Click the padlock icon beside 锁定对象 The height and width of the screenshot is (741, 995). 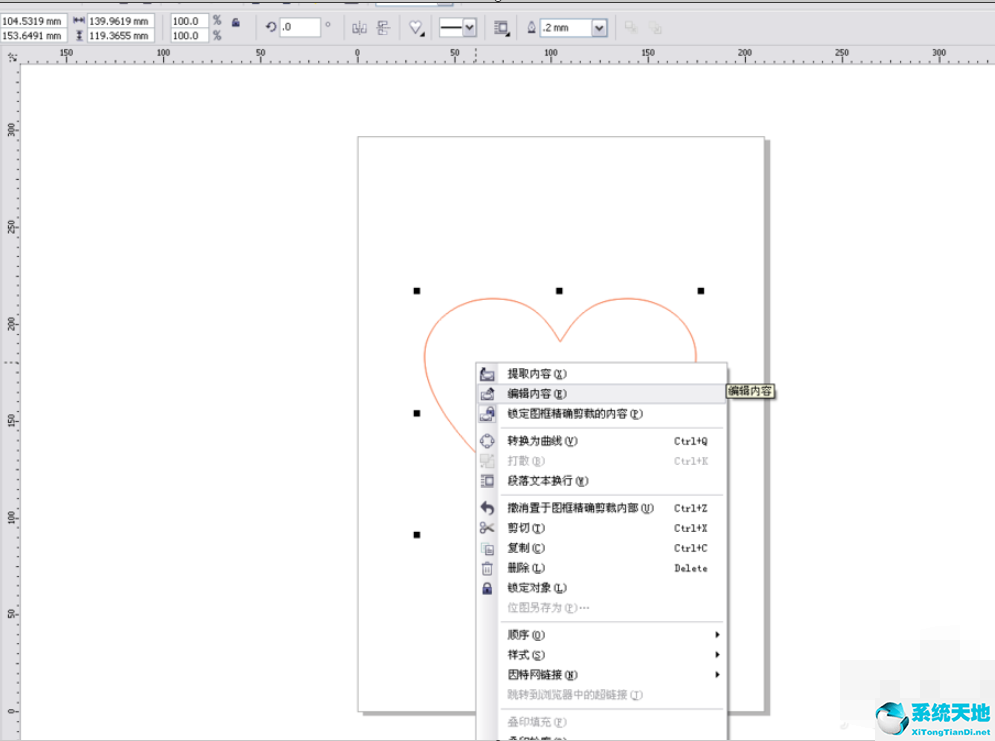pyautogui.click(x=486, y=588)
